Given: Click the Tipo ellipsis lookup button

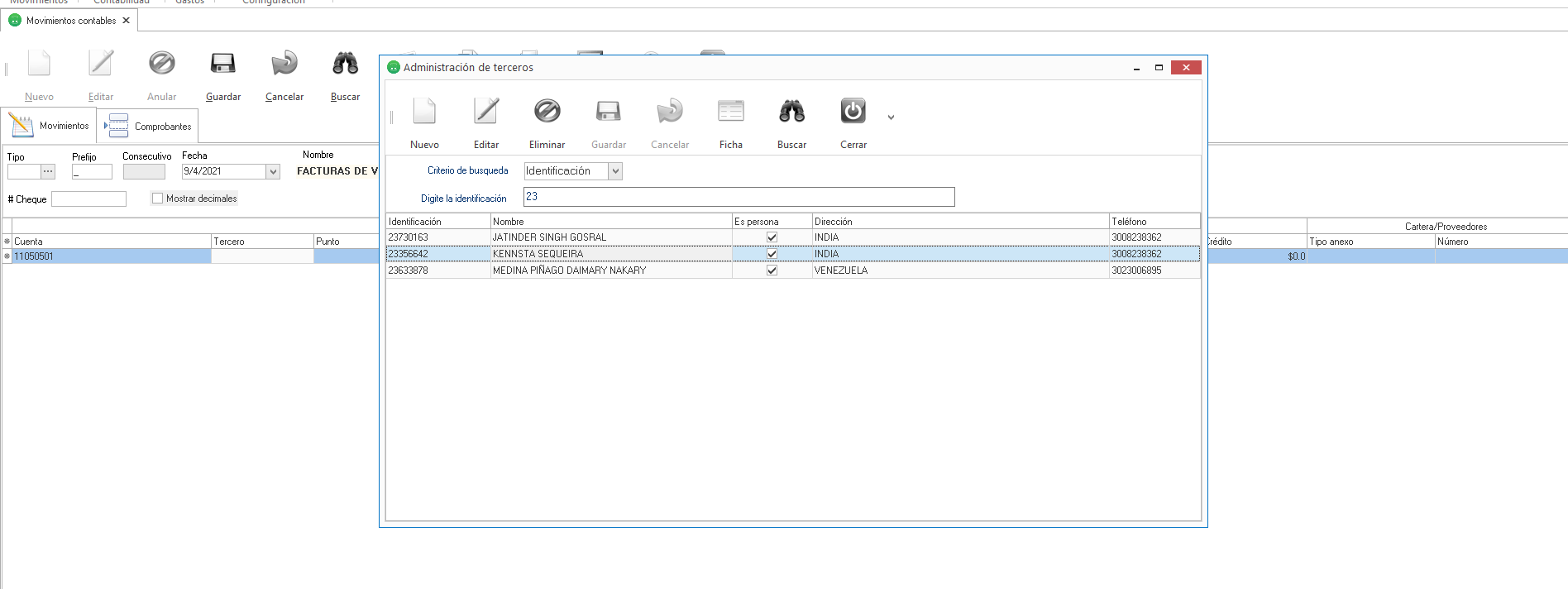Looking at the screenshot, I should pyautogui.click(x=48, y=171).
